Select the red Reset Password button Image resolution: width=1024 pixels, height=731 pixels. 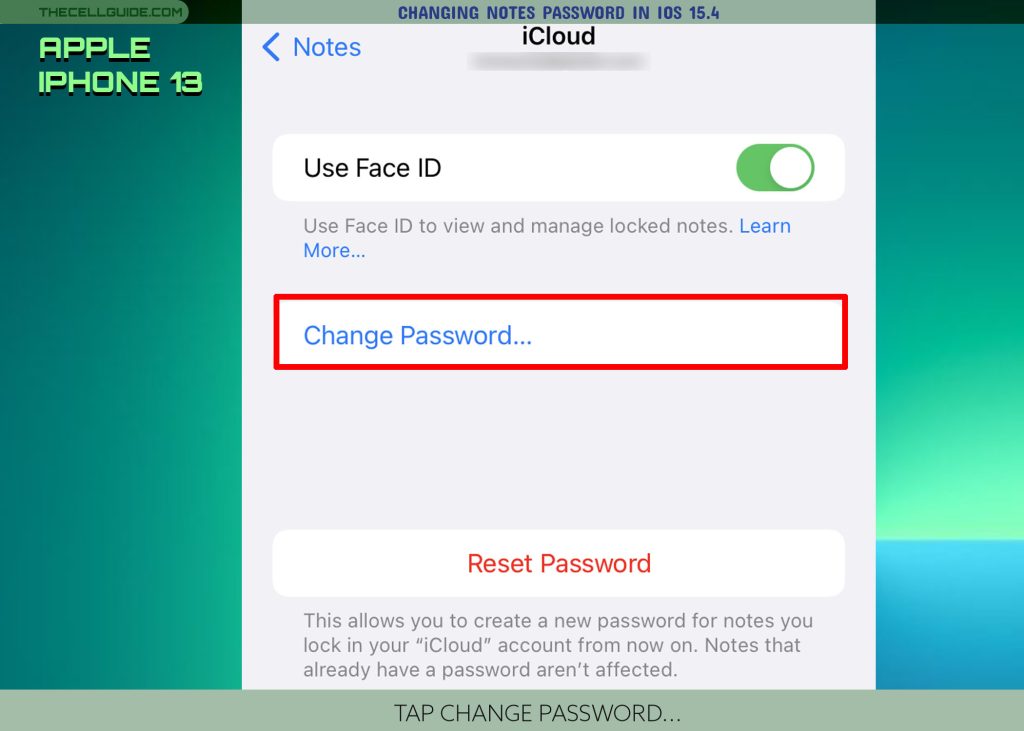(559, 563)
